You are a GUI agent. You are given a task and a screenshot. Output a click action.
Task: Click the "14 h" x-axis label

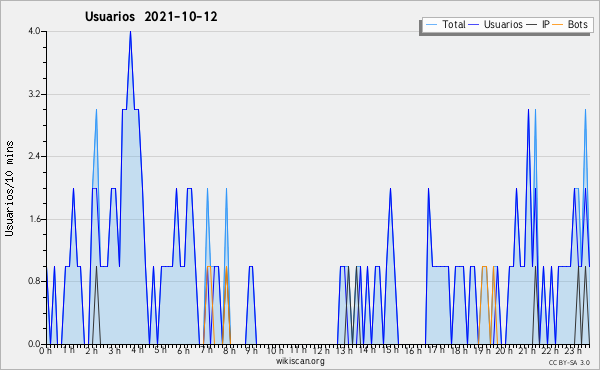pyautogui.click(x=367, y=350)
